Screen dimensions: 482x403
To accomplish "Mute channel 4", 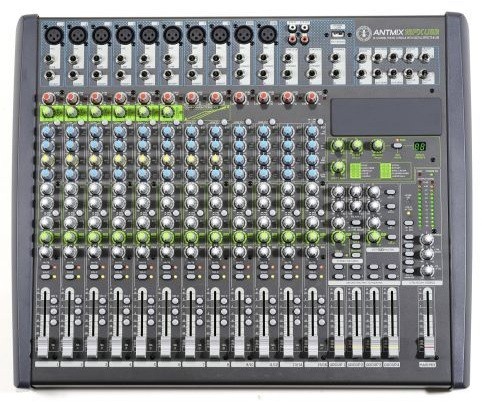I will point(118,267).
